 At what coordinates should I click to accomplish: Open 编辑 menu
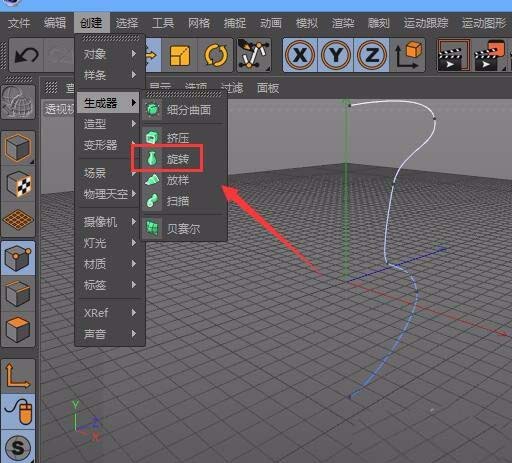pos(55,23)
